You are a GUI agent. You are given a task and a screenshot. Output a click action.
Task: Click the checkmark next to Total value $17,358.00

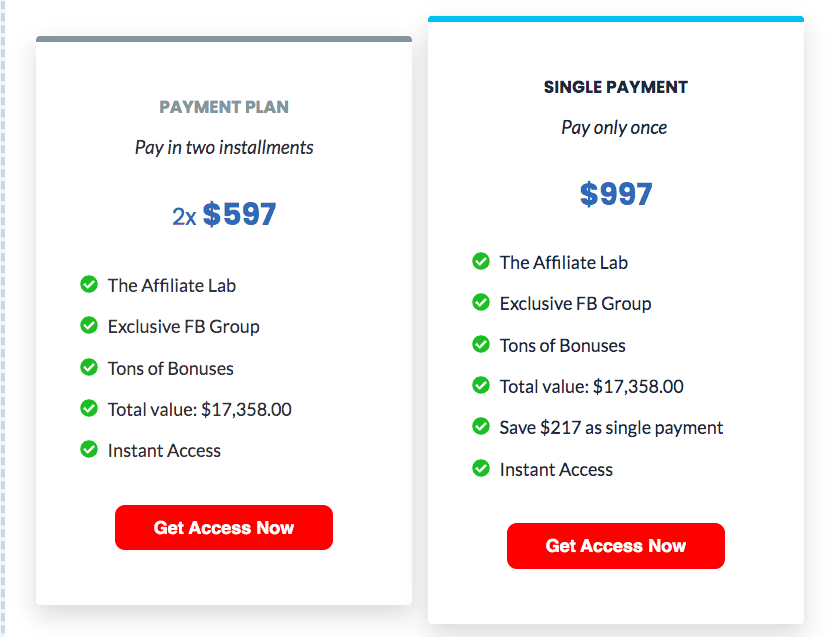[x=89, y=409]
